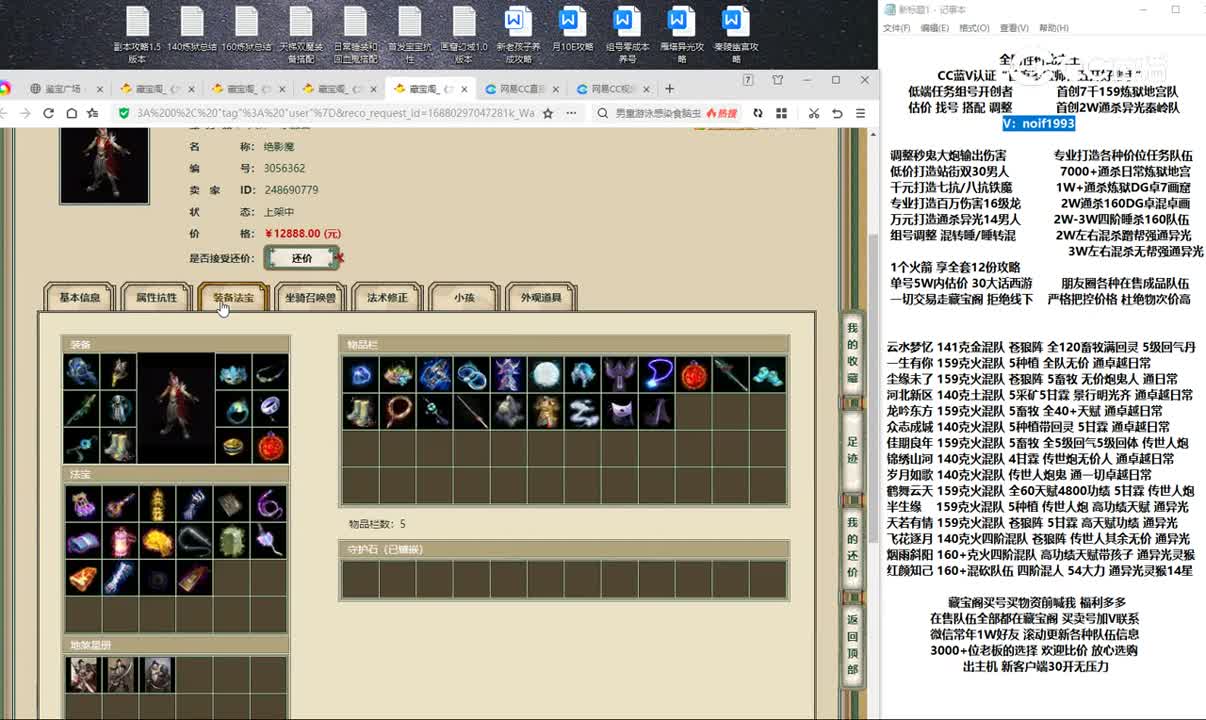Switch to 属性抗性 tab
The width and height of the screenshot is (1206, 720).
click(x=156, y=298)
